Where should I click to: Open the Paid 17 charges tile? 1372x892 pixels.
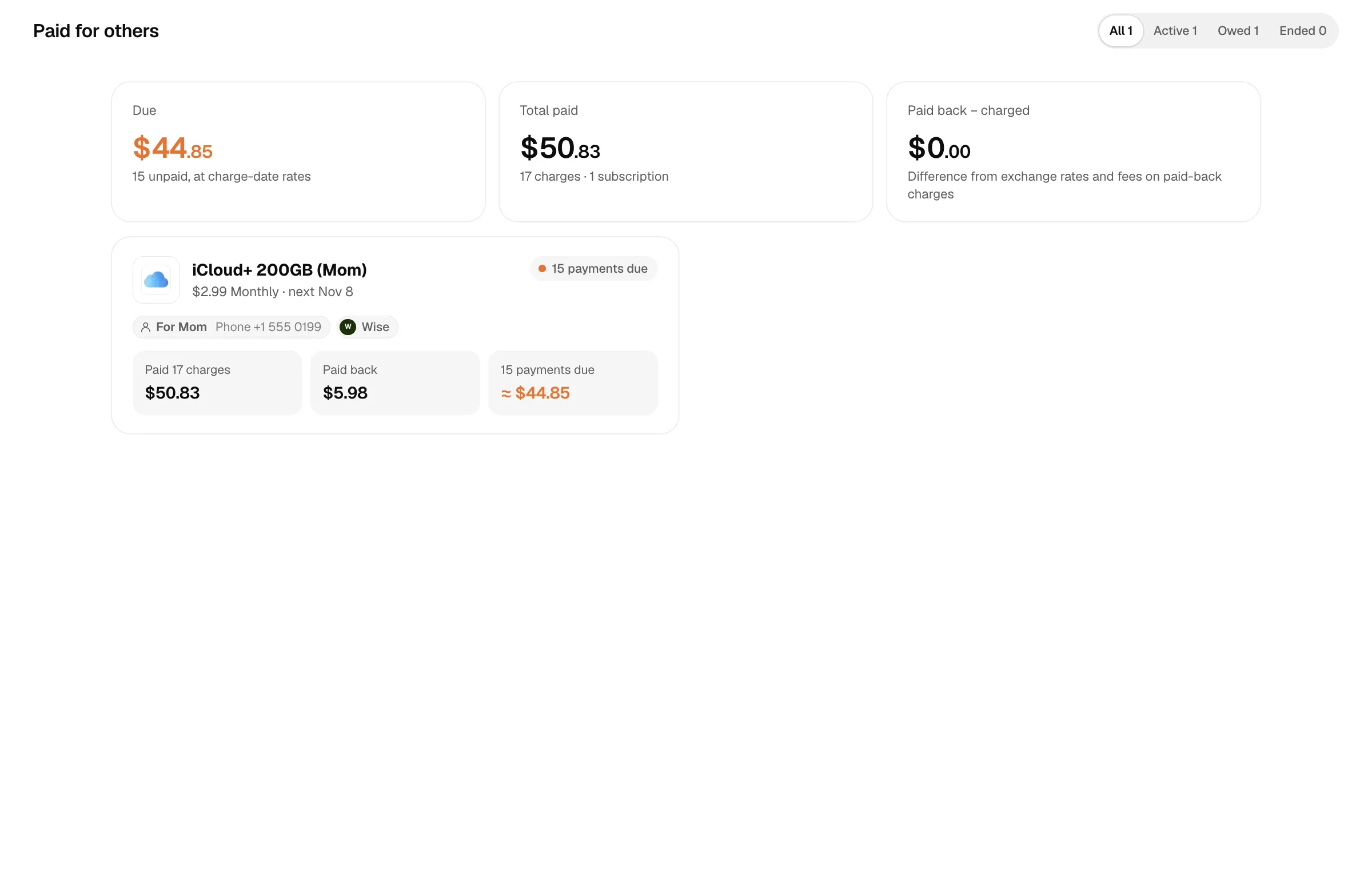tap(217, 383)
